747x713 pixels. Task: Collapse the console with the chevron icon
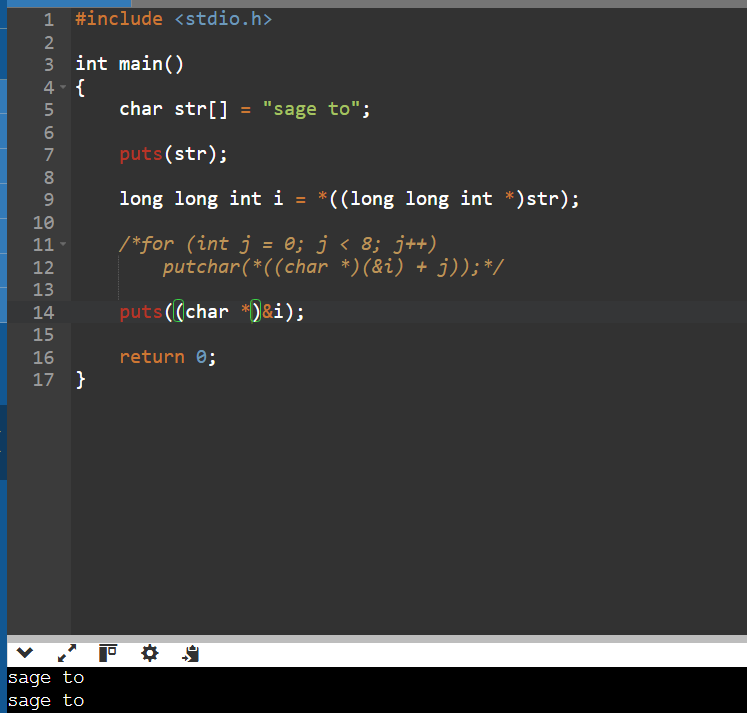coord(25,653)
